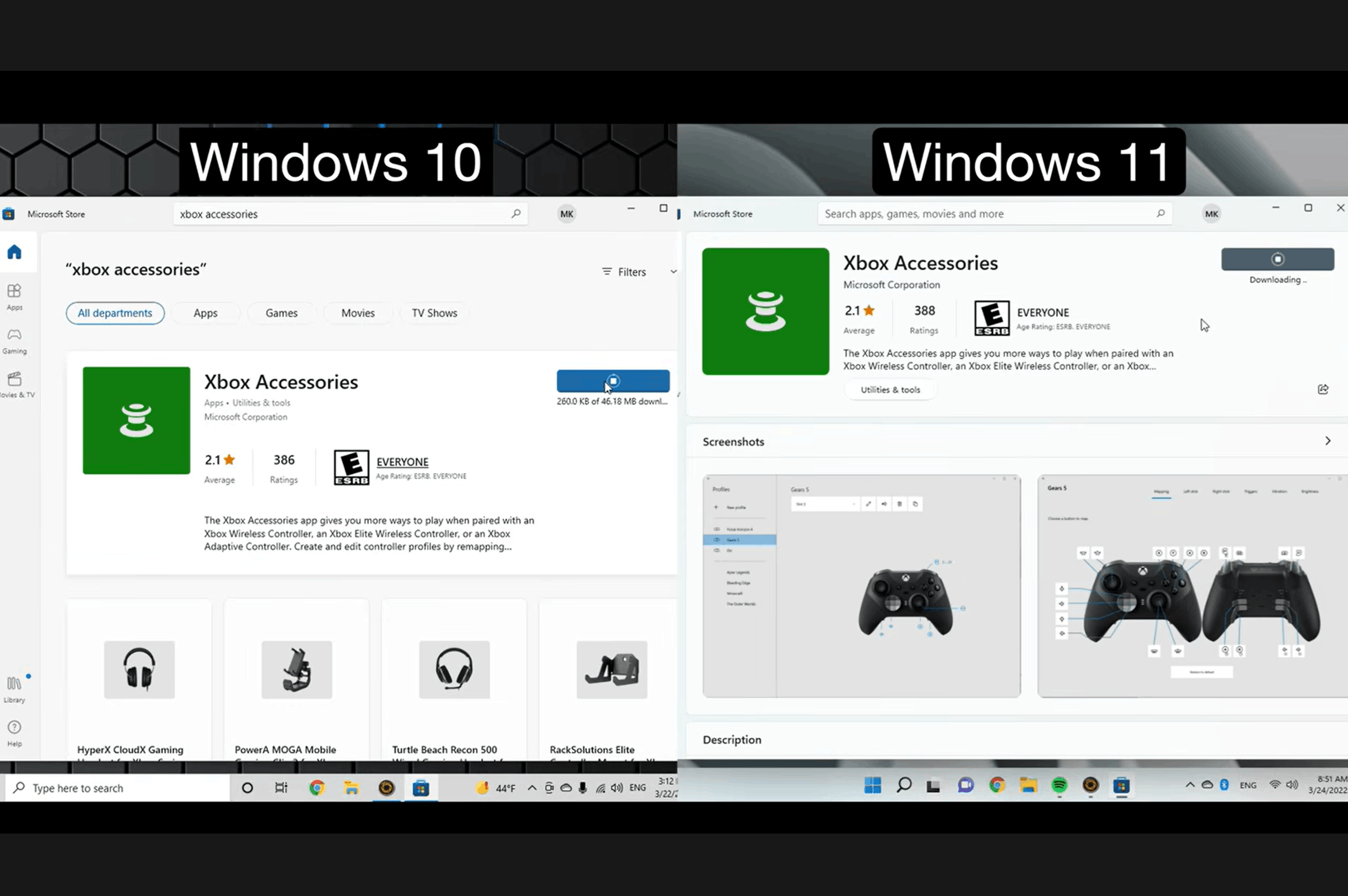Open Chat app on Windows 11 taskbar
This screenshot has height=896, width=1348.
click(966, 785)
